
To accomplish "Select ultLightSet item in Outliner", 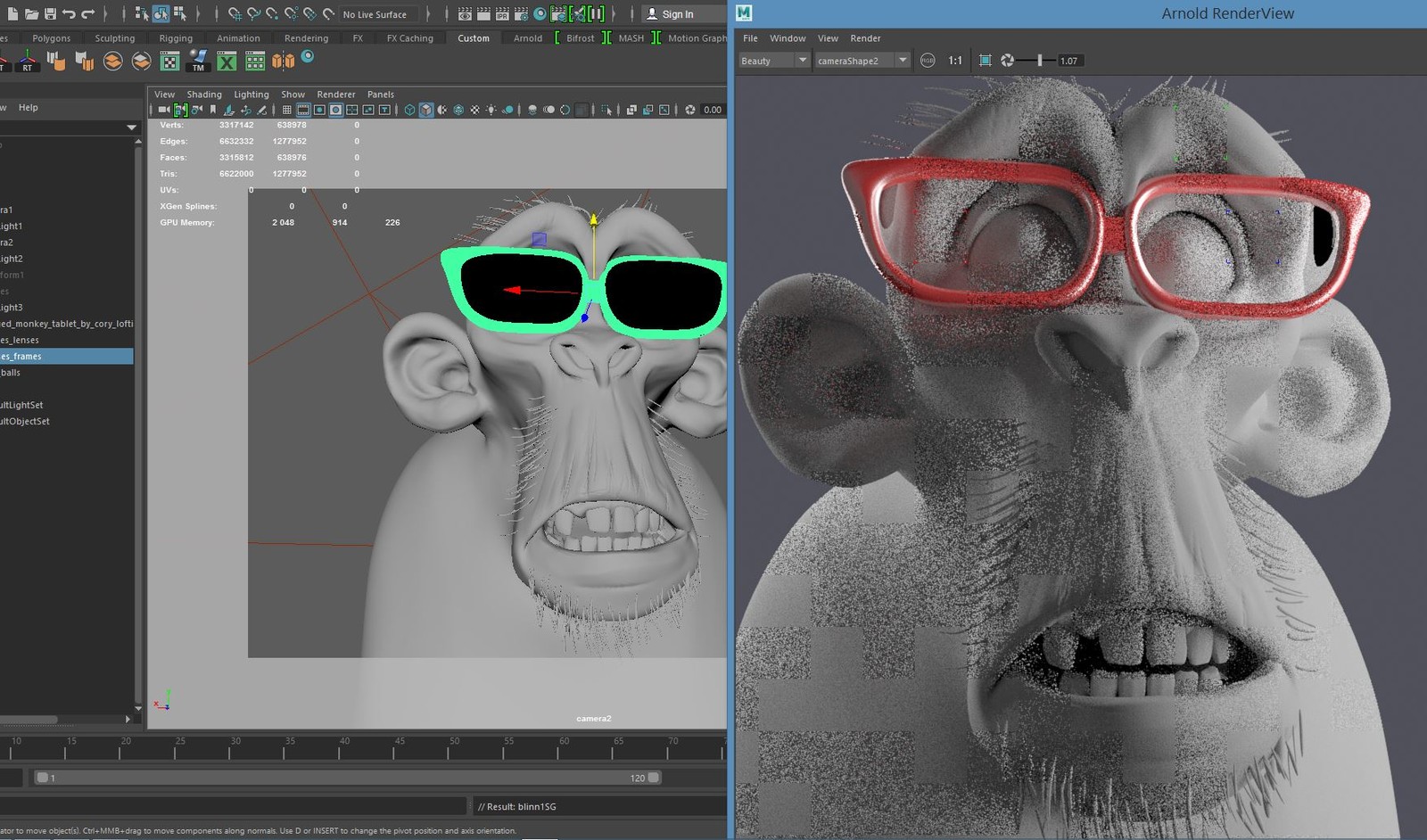I will click(21, 405).
